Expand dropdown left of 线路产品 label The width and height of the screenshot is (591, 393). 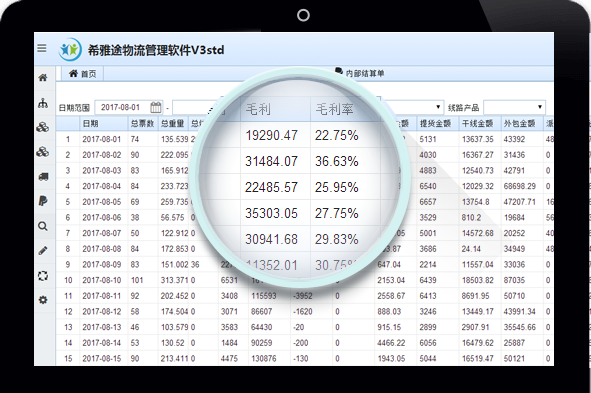[412, 107]
